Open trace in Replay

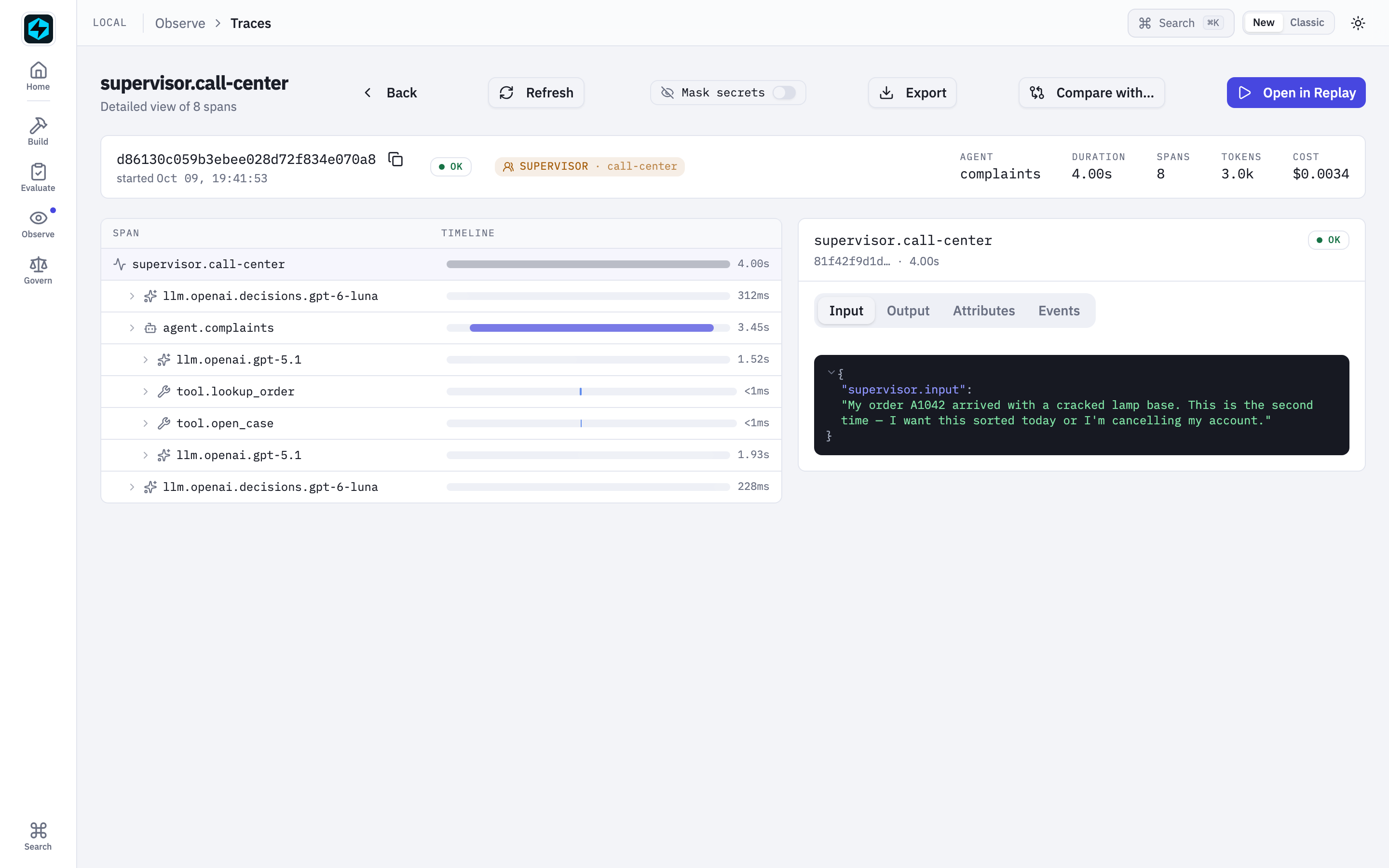1295,93
